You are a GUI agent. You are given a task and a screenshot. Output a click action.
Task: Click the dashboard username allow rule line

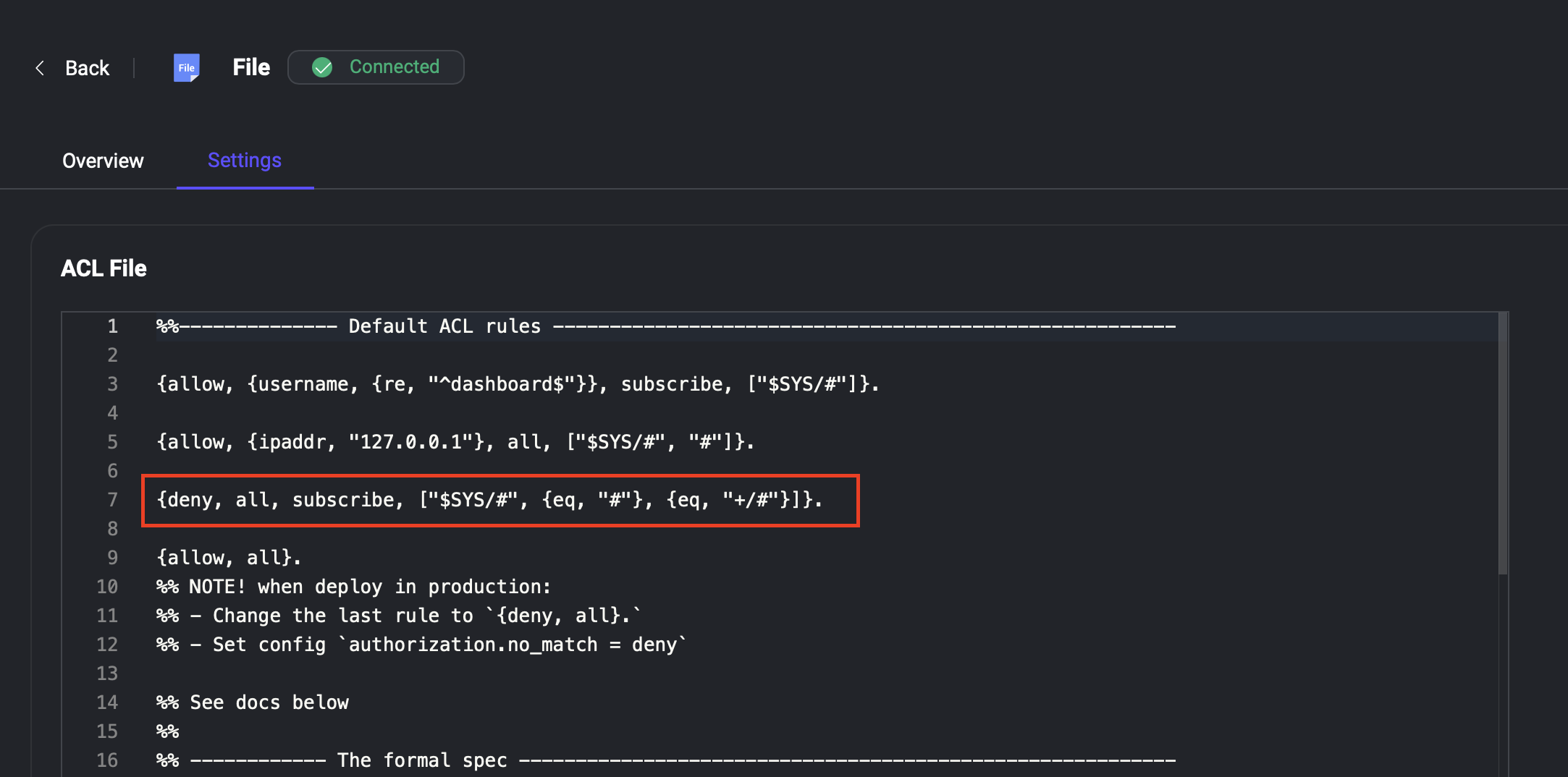pyautogui.click(x=518, y=384)
